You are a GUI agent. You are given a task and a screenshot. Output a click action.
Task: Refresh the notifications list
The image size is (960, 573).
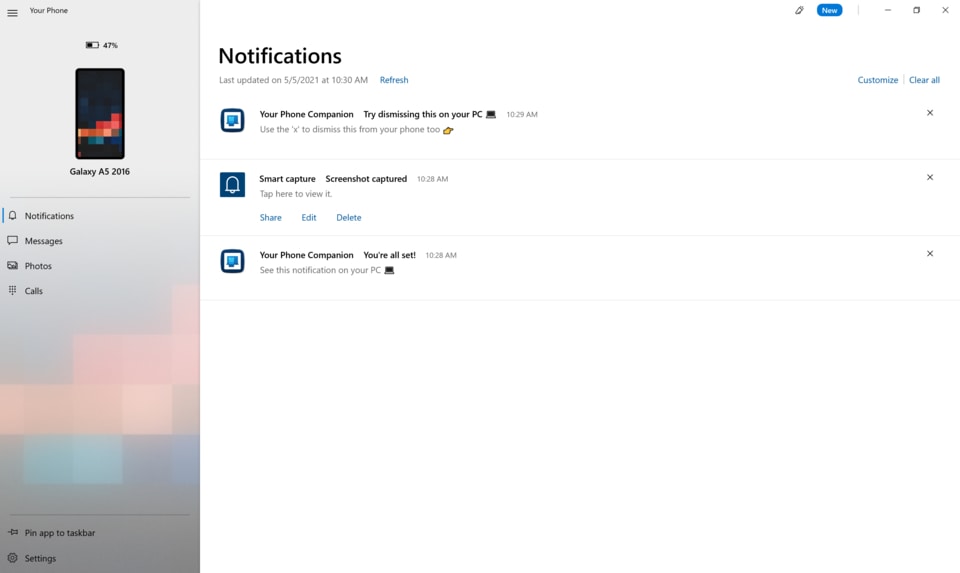click(394, 80)
